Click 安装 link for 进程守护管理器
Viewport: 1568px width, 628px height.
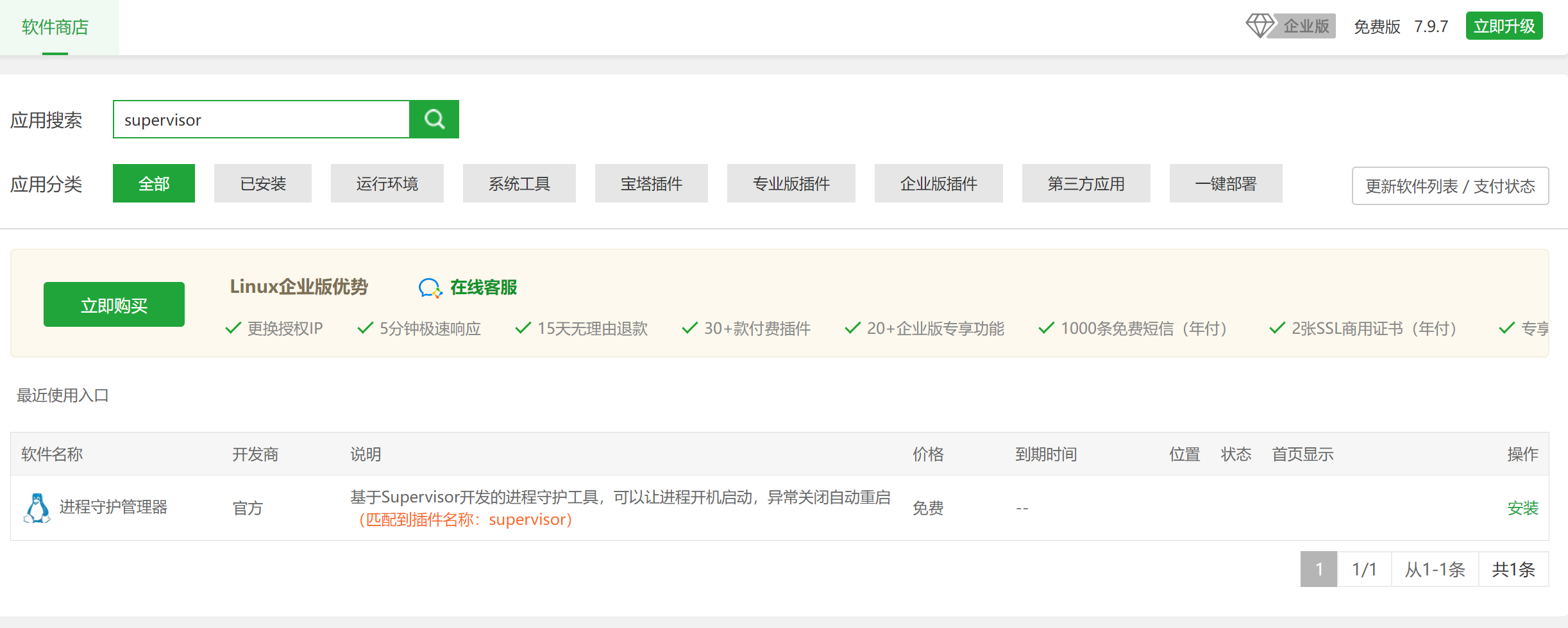click(x=1522, y=508)
